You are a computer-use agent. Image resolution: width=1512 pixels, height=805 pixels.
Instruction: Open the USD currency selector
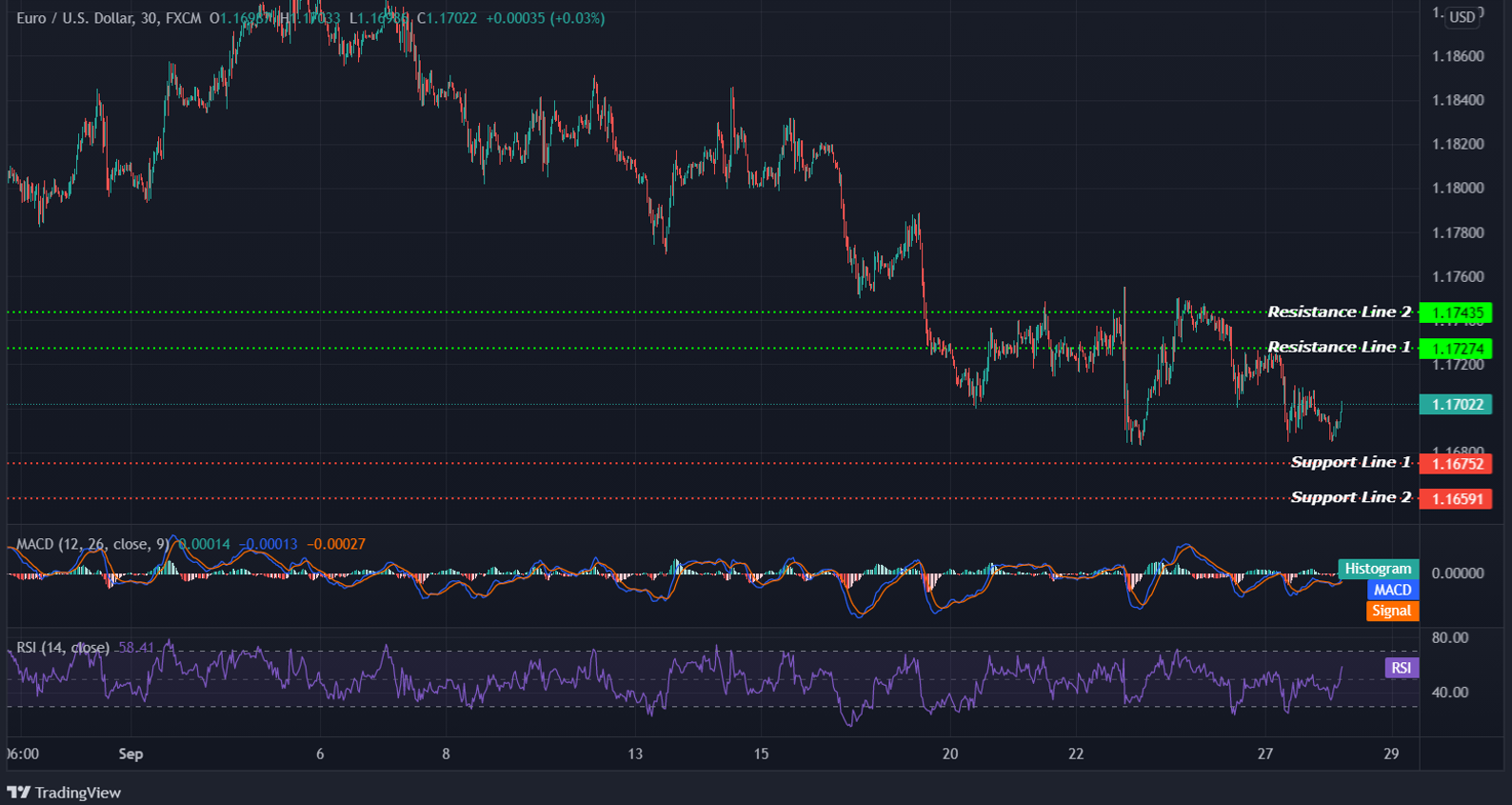coord(1462,17)
